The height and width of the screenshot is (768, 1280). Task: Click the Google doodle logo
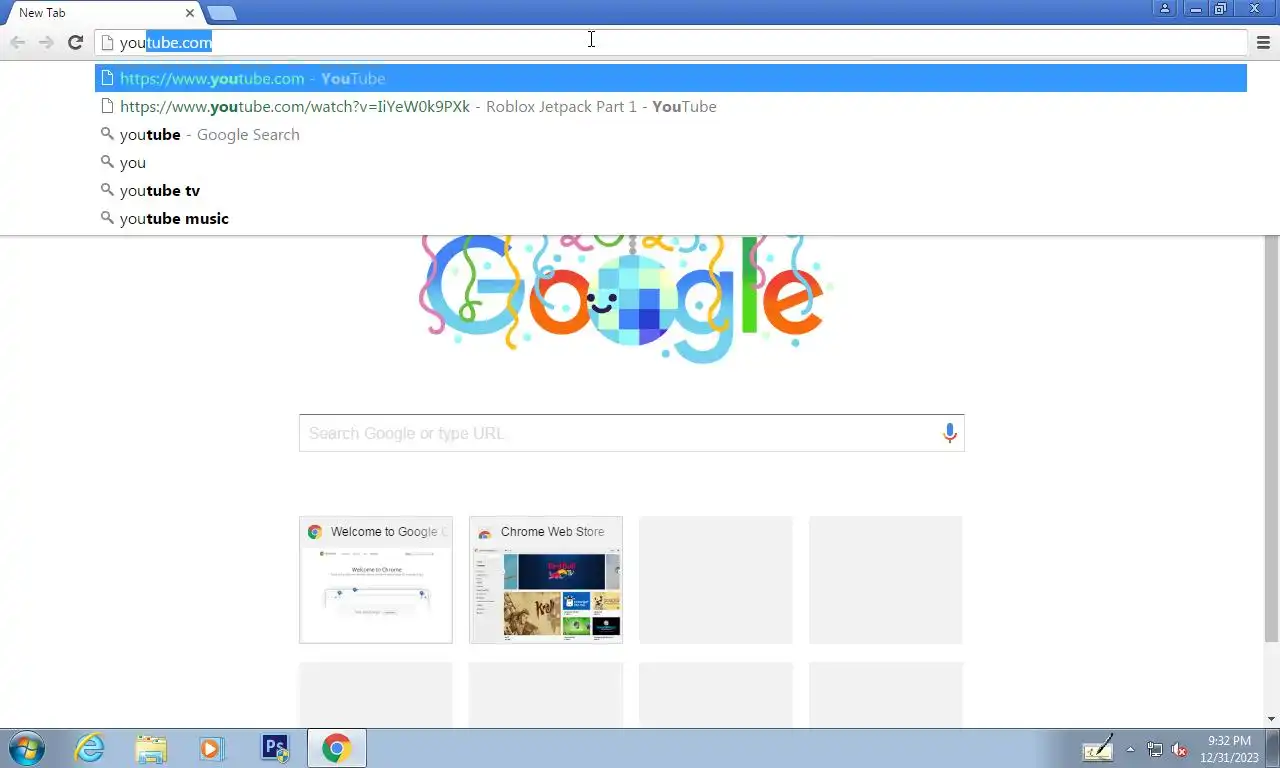[626, 298]
